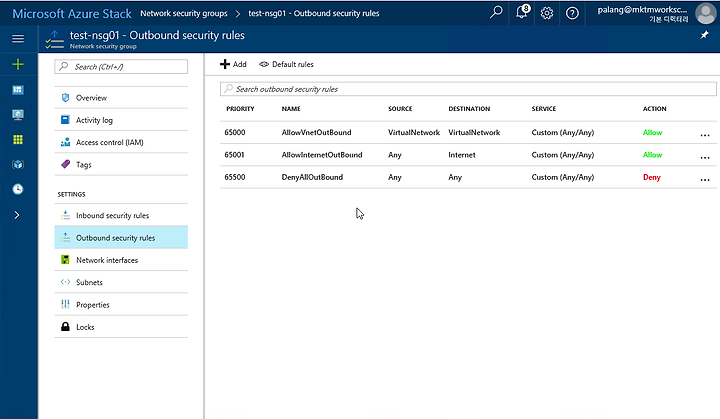This screenshot has height=419, width=720.
Task: Open Network security groups breadcrumb
Action: (x=184, y=13)
